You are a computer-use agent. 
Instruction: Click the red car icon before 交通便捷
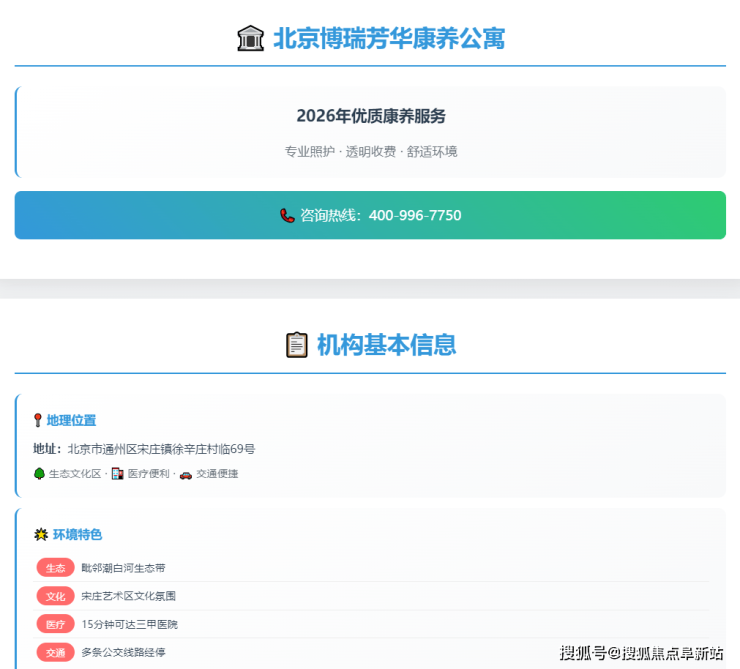[x=185, y=474]
